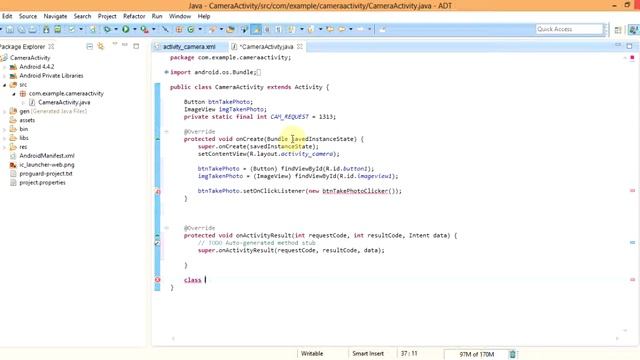Open the Android Virtual Device Manager

click(58, 29)
